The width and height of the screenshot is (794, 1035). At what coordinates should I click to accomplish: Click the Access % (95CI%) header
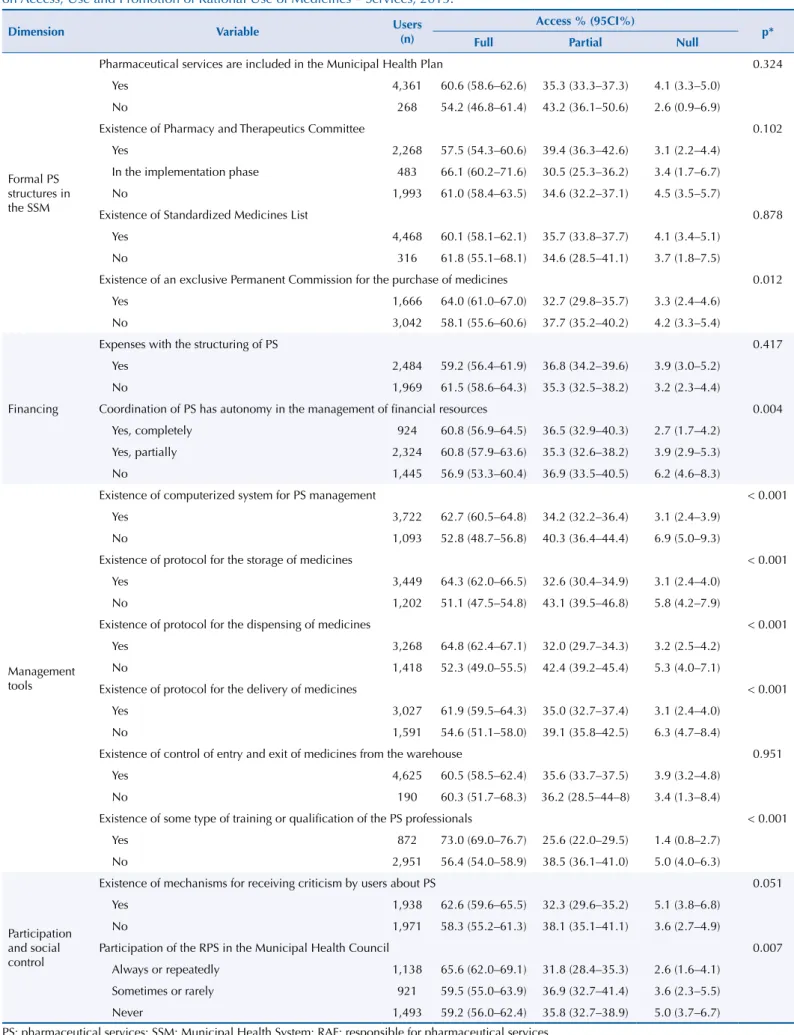pos(585,21)
